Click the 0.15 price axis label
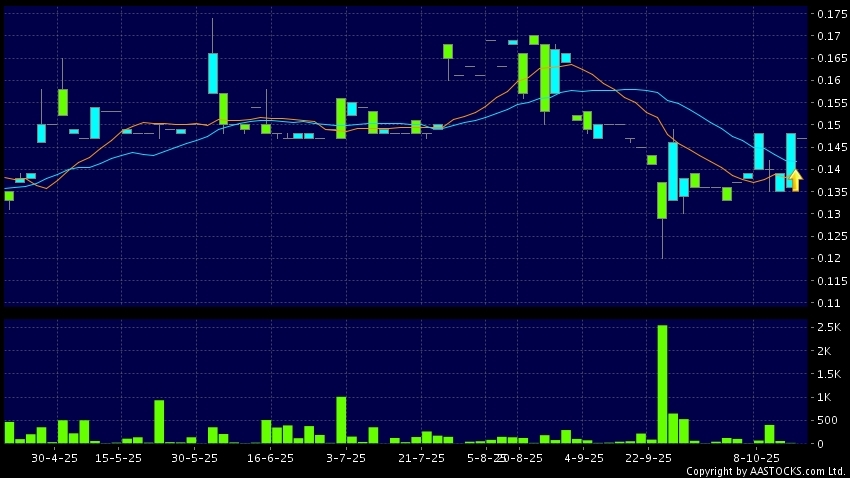The height and width of the screenshot is (478, 850). tap(829, 126)
